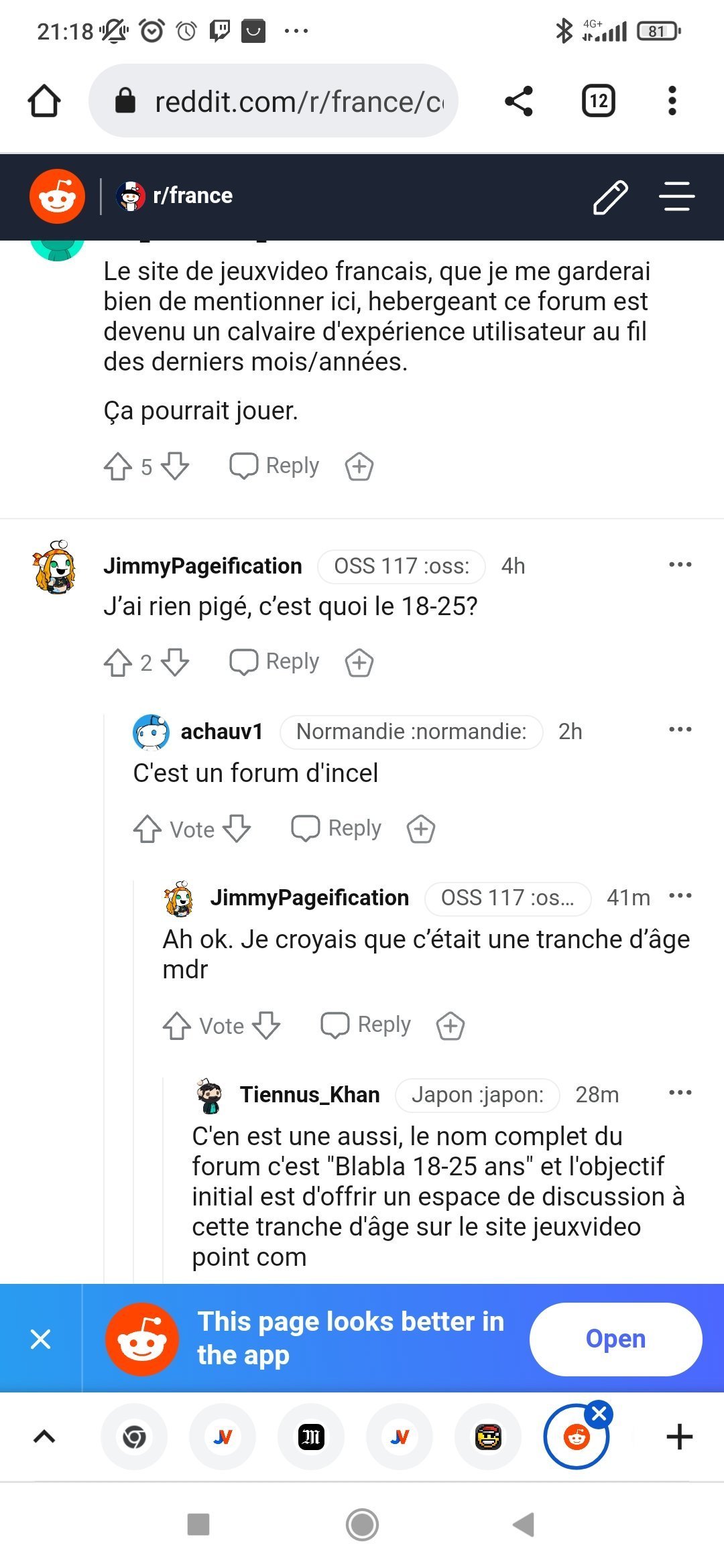Expand the bottom tab strip chevron
724x1568 pixels.
point(44,1437)
